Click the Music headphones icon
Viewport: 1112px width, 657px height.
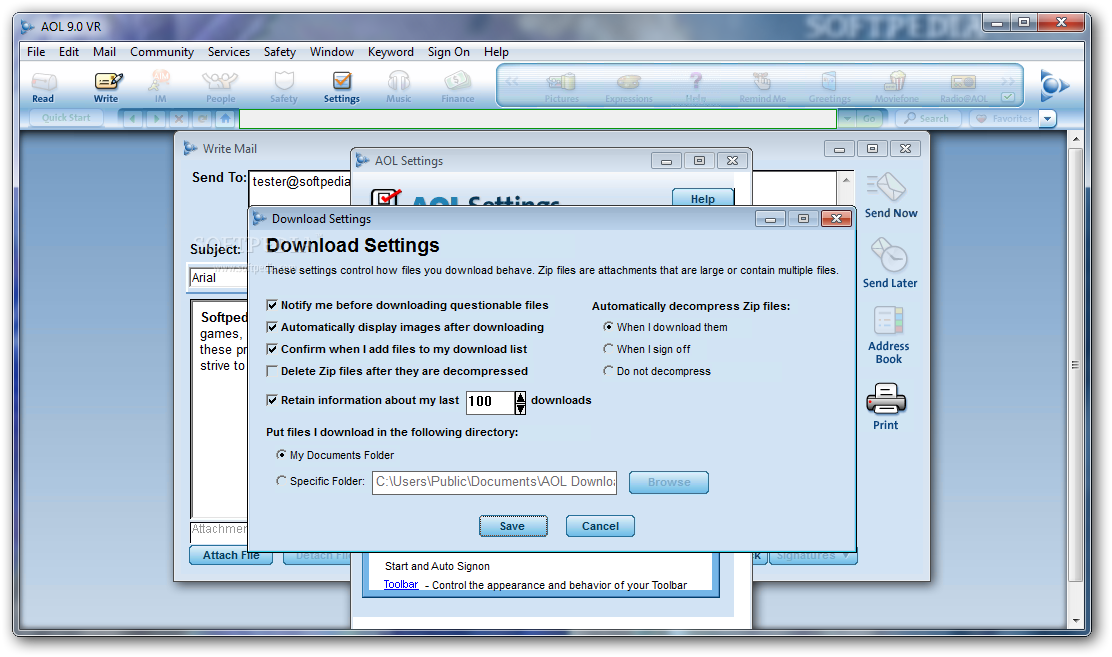399,87
